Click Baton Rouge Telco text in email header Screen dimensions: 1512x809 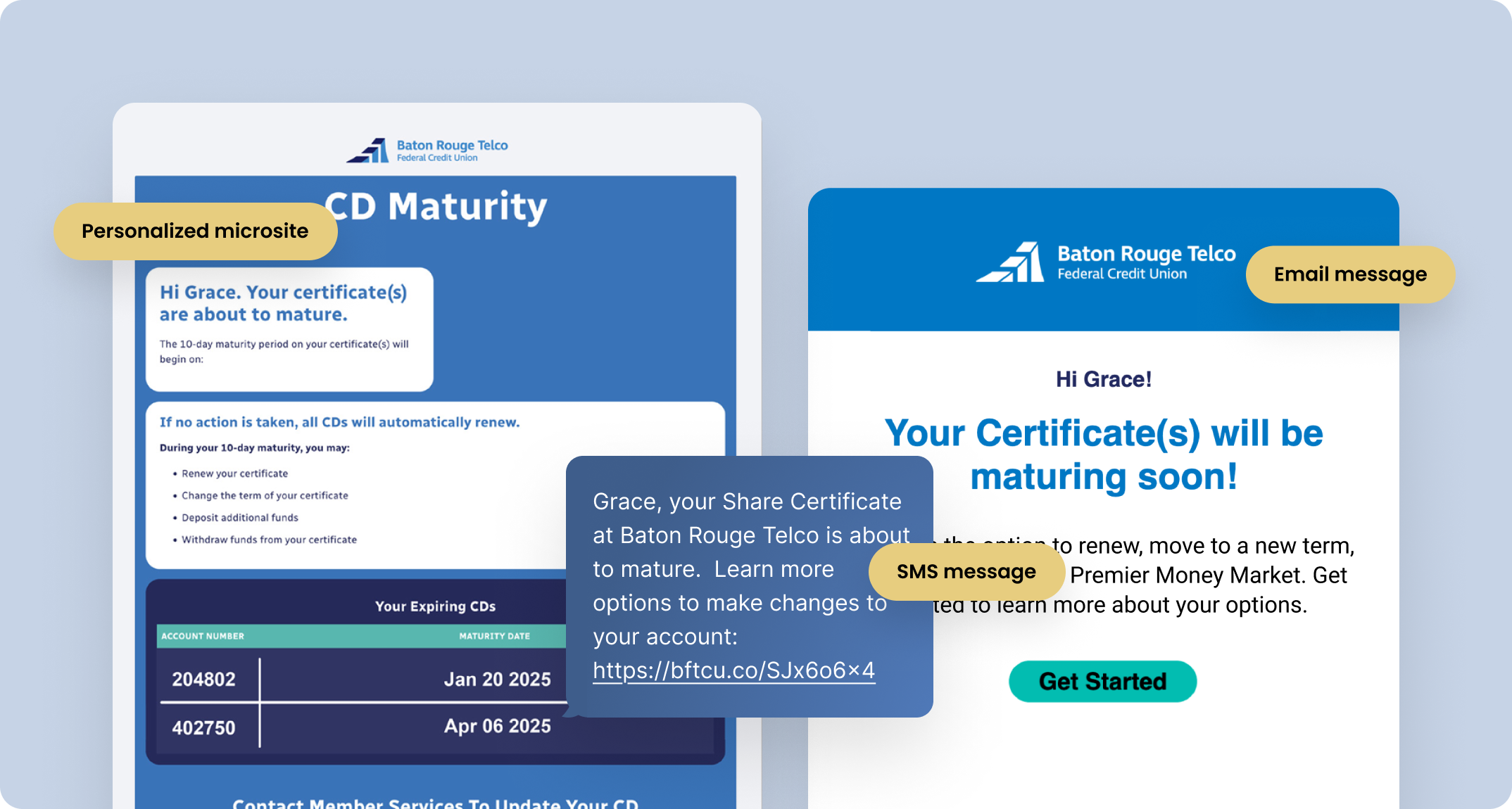pyautogui.click(x=1146, y=254)
